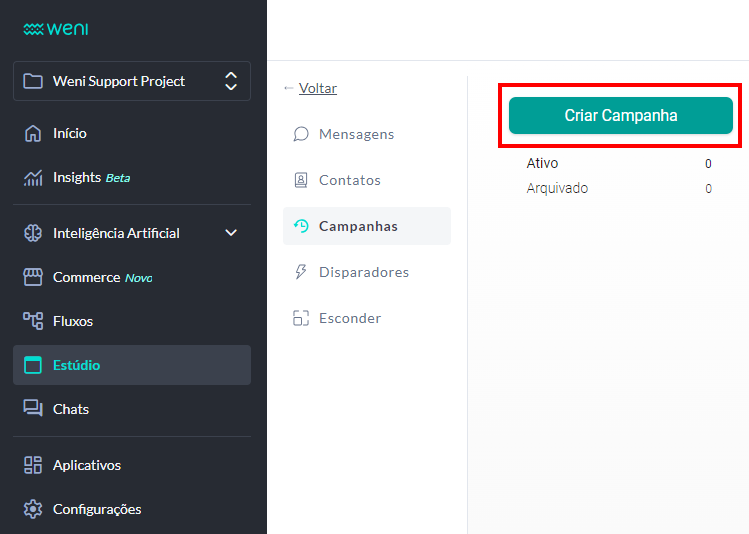The height and width of the screenshot is (534, 749).
Task: Show Arquivado campaigns
Action: [x=557, y=188]
